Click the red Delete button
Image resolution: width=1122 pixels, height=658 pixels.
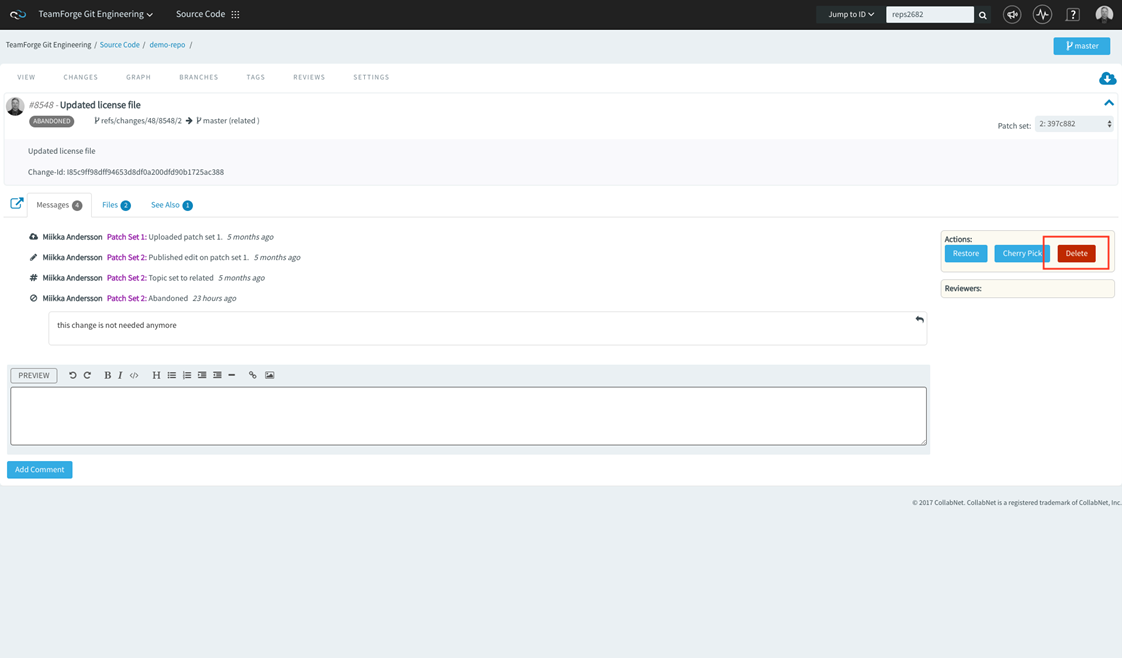1076,254
